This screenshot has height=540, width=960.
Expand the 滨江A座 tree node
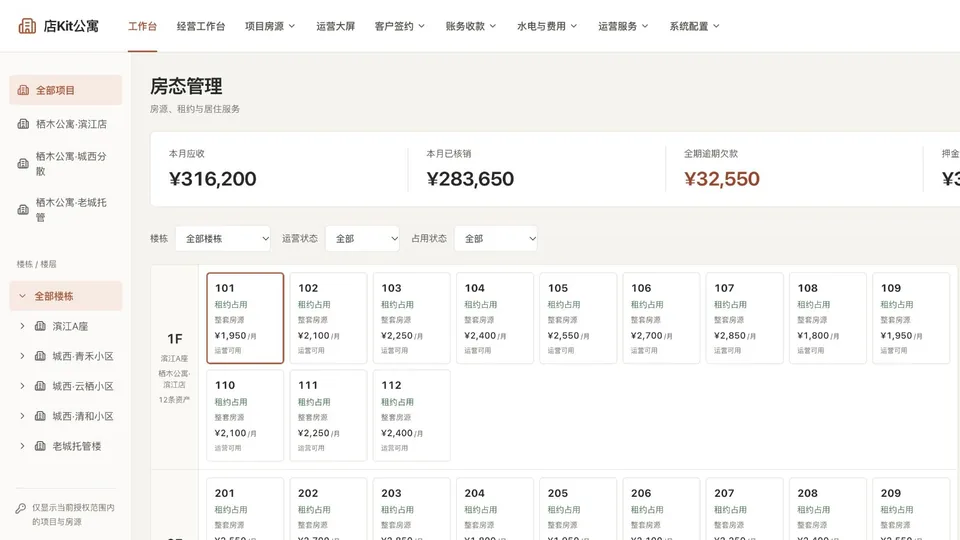(x=22, y=326)
